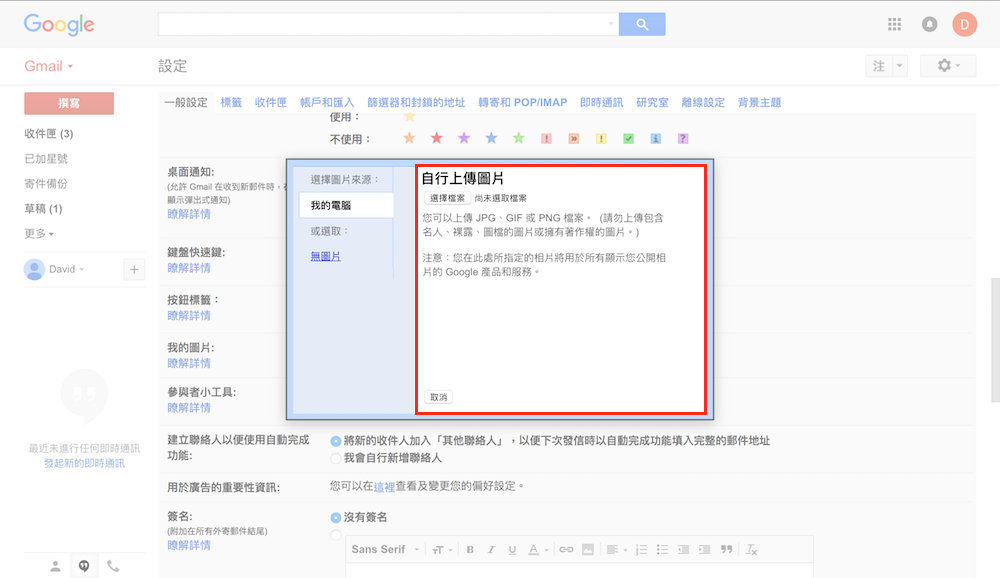1000x578 pixels.
Task: Click 選擇檔案 to choose a file
Action: click(x=446, y=198)
